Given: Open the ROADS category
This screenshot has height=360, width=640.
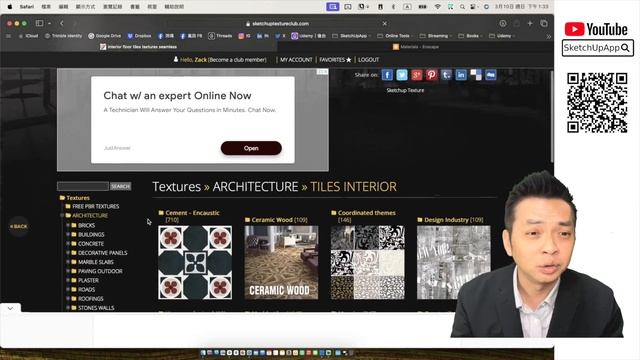Looking at the screenshot, I should pyautogui.click(x=87, y=289).
